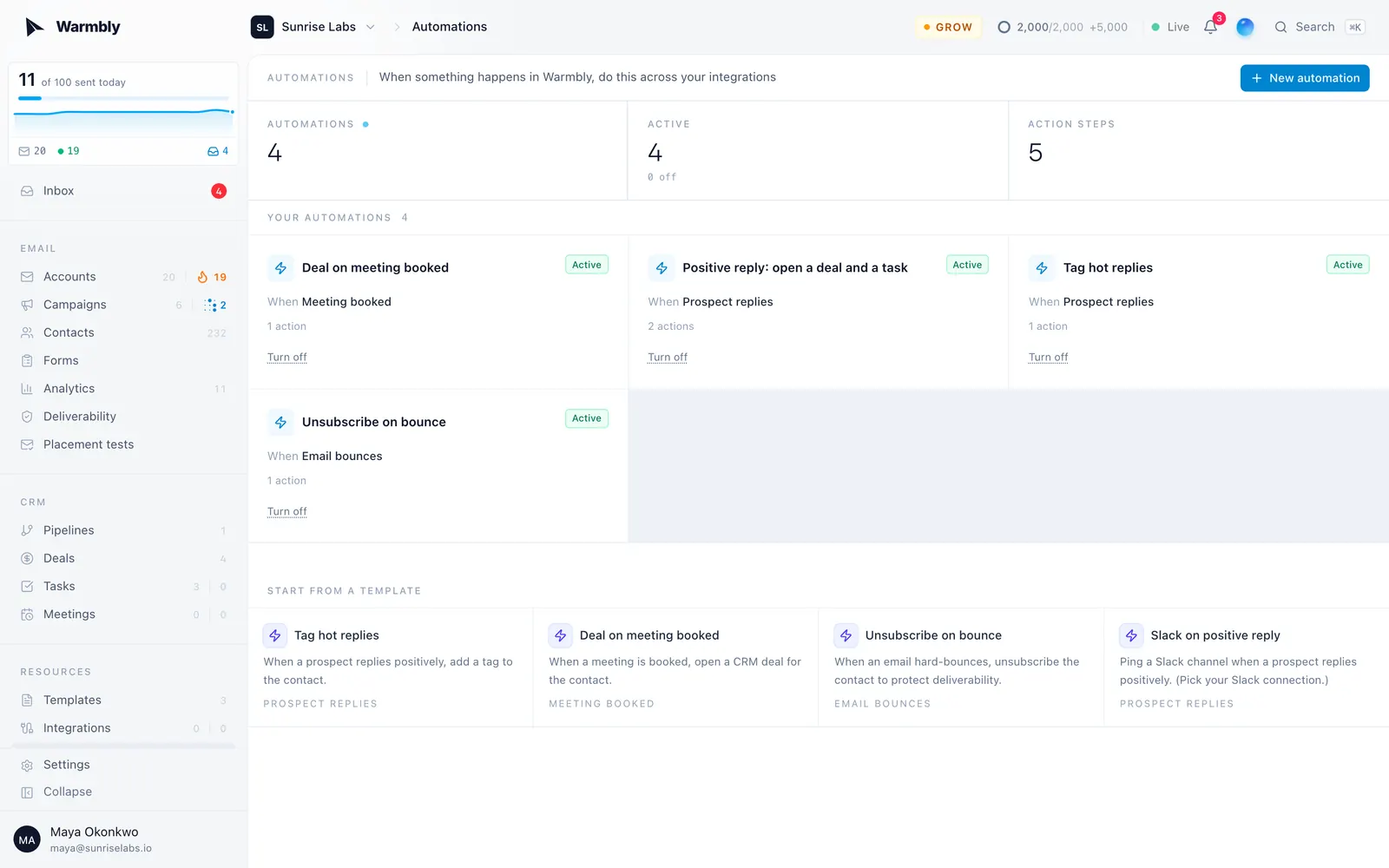
Task: Click the warming accounts flame count 19
Action: 212,277
